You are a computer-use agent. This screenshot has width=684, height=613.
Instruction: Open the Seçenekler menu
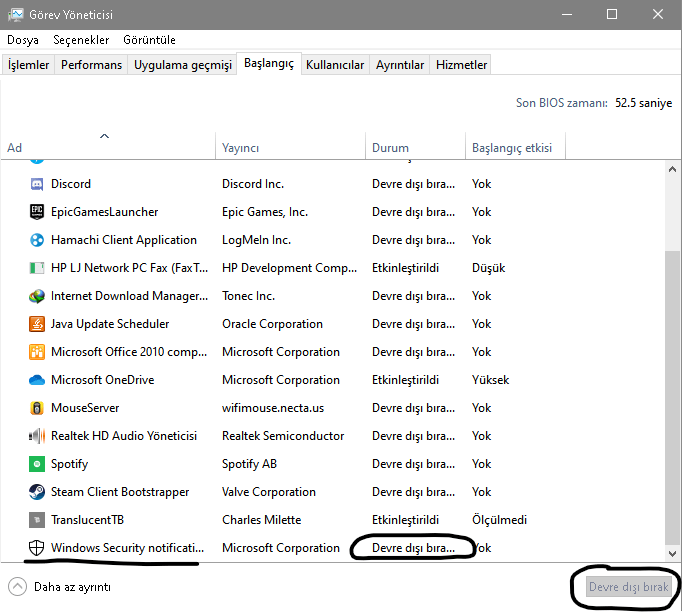[x=81, y=40]
